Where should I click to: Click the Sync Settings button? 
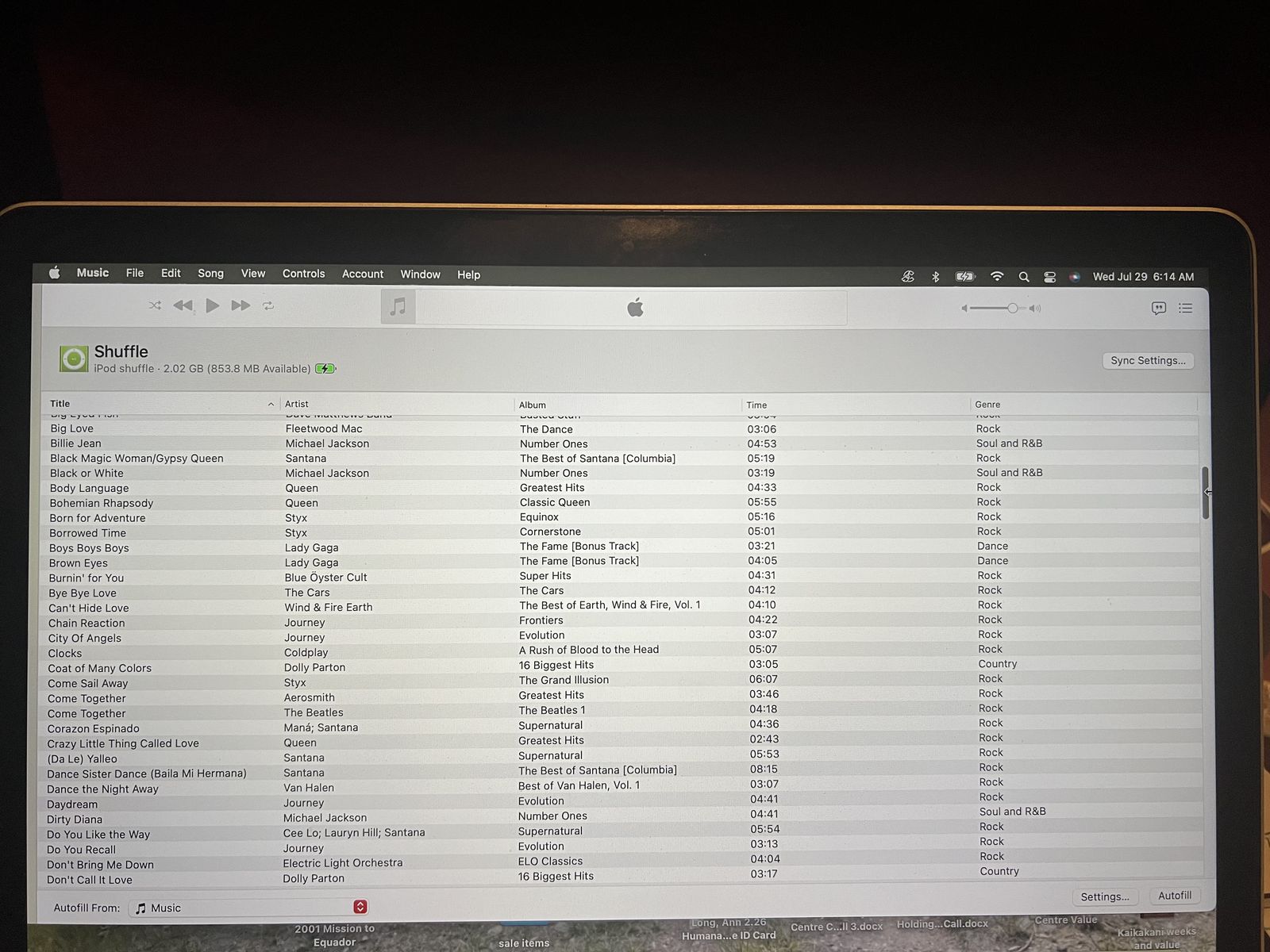[1148, 360]
